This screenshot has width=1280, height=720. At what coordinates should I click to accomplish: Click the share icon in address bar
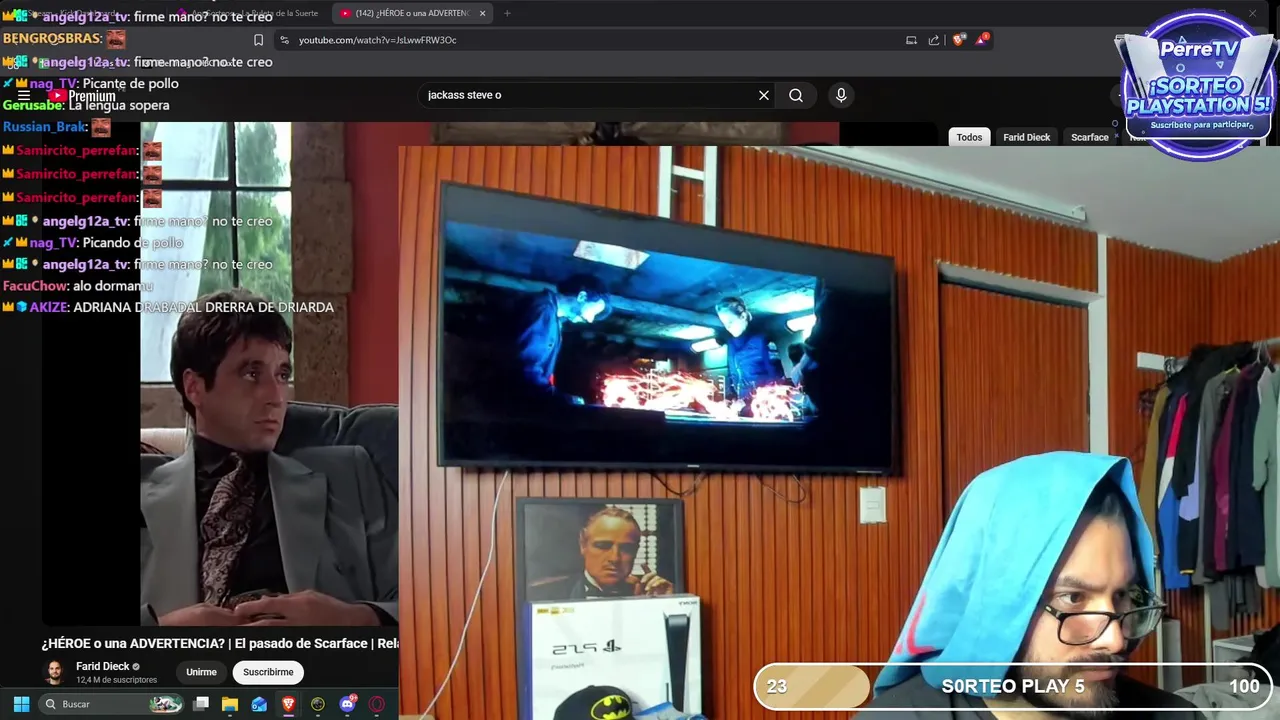click(x=934, y=40)
